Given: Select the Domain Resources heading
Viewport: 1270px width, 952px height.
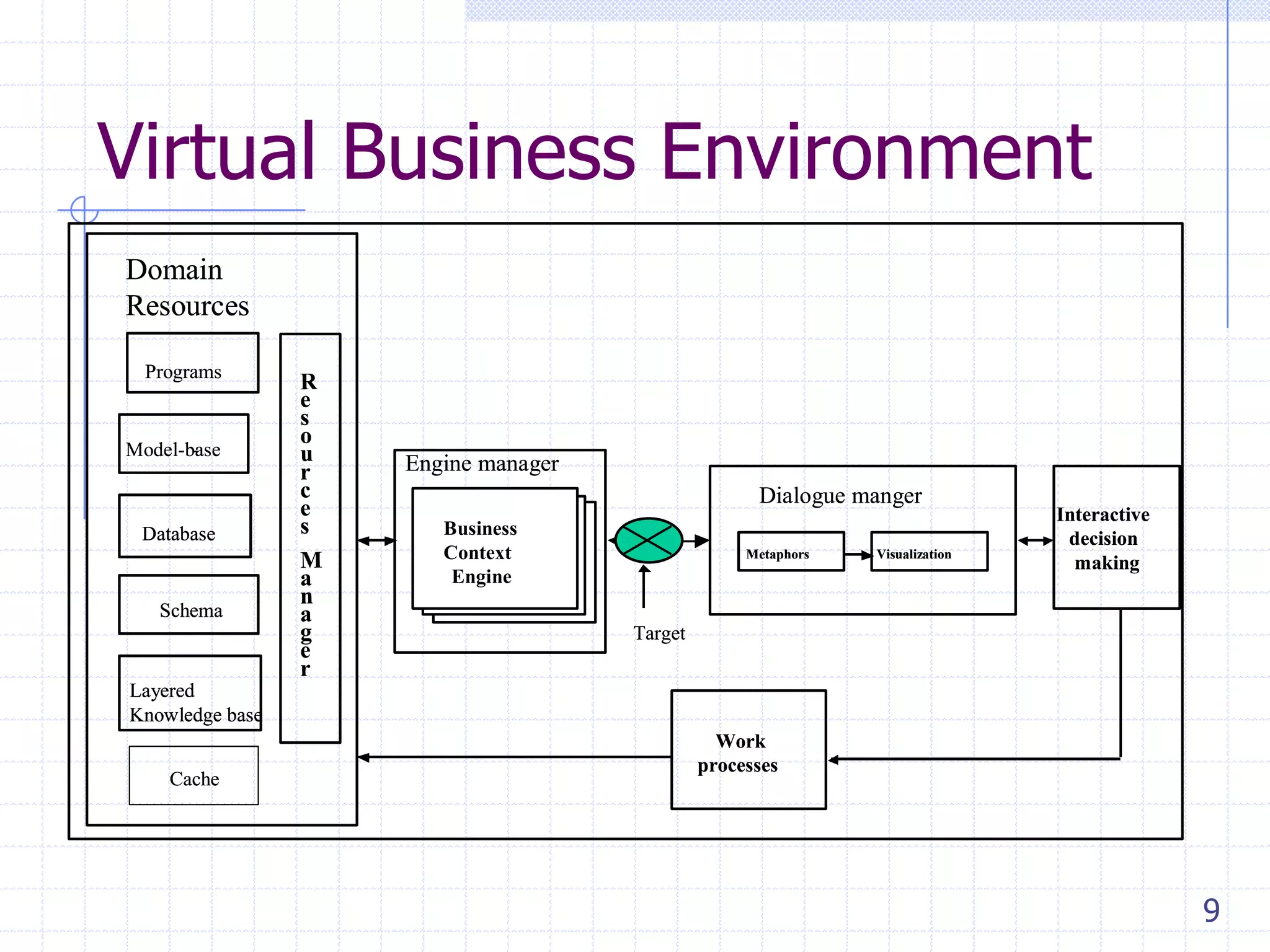Looking at the screenshot, I should pos(187,288).
